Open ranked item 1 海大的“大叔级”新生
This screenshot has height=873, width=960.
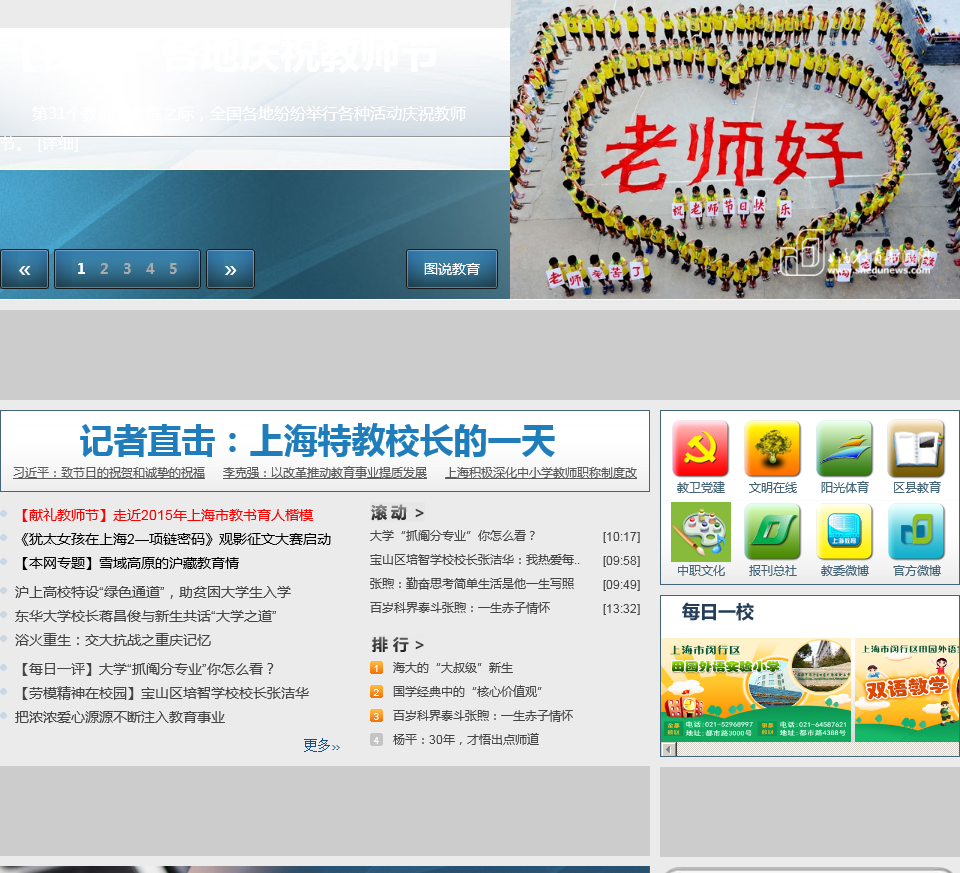coord(452,668)
